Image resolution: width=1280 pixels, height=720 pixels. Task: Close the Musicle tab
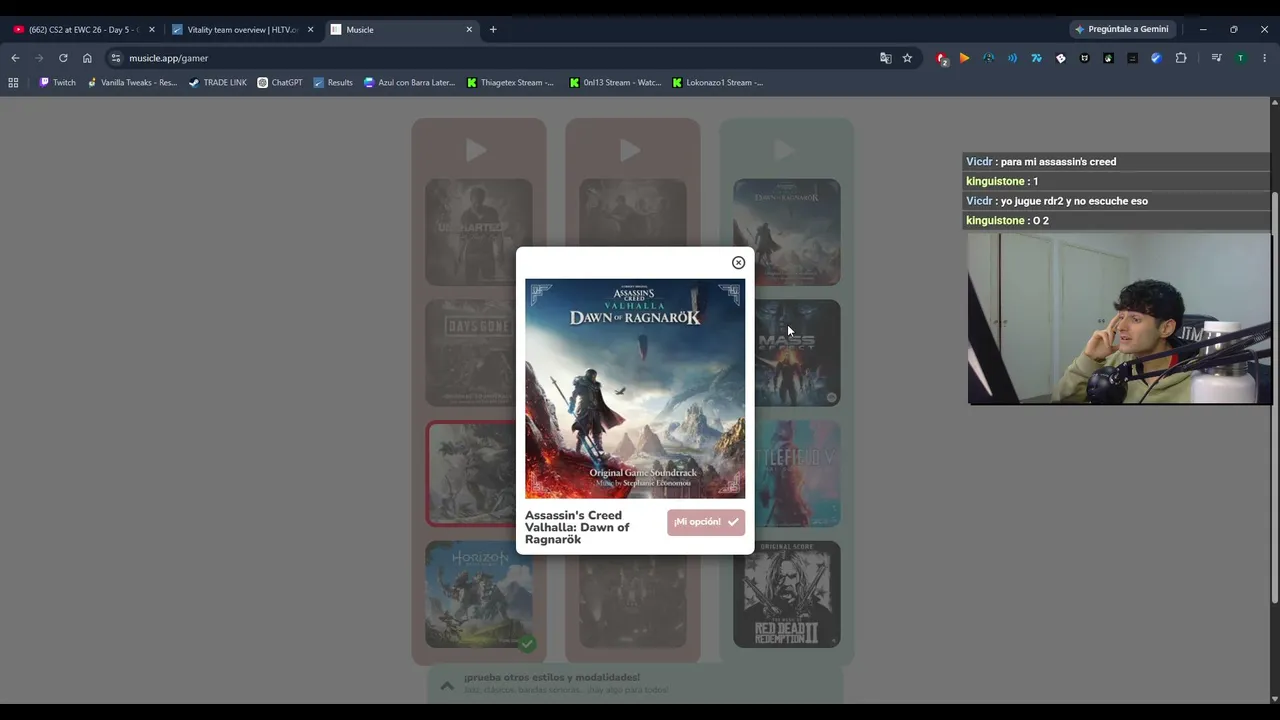tap(469, 30)
